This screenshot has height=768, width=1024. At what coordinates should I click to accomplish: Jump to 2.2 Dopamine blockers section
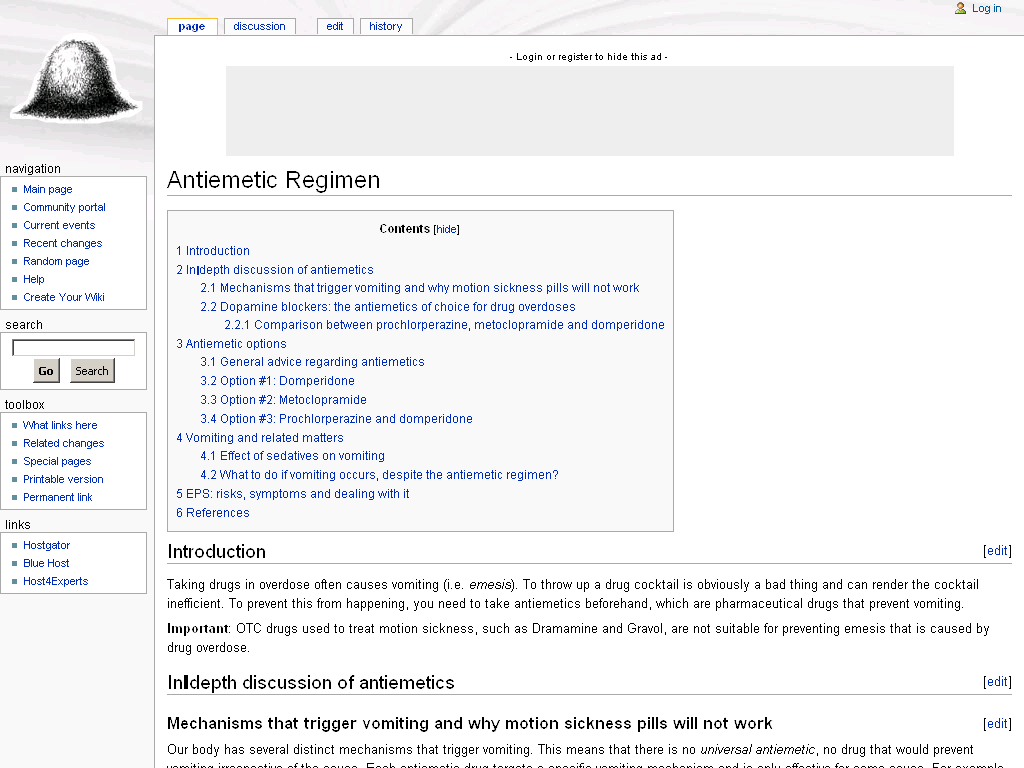click(x=388, y=307)
